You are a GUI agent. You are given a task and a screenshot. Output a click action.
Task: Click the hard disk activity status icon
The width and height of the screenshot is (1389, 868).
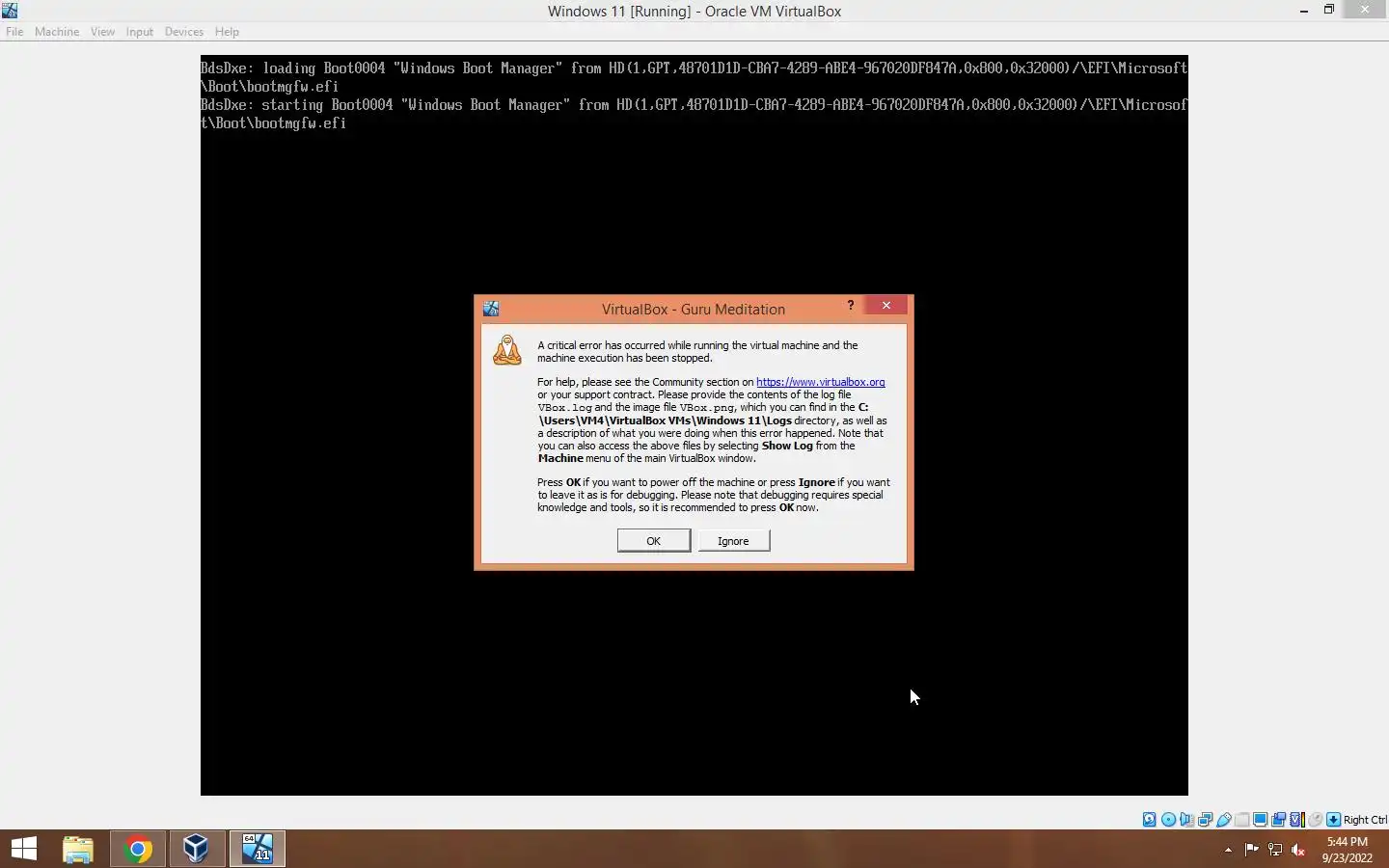1150,820
